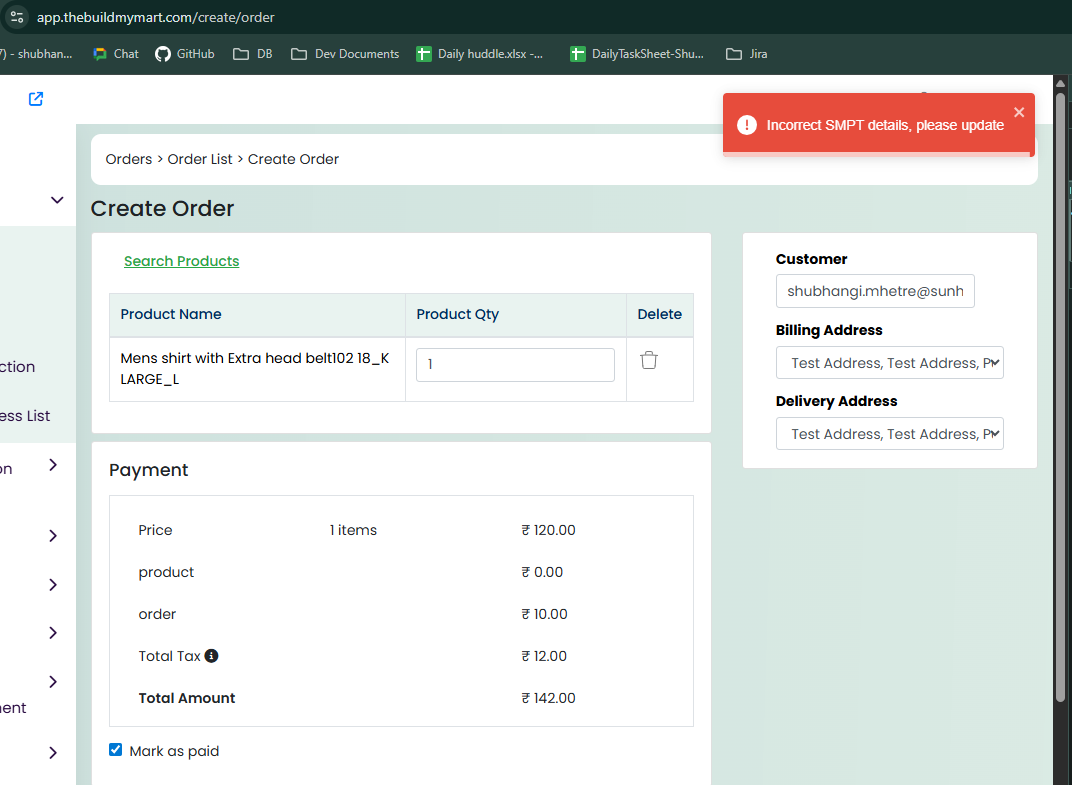Open the external link icon in header

tap(36, 99)
